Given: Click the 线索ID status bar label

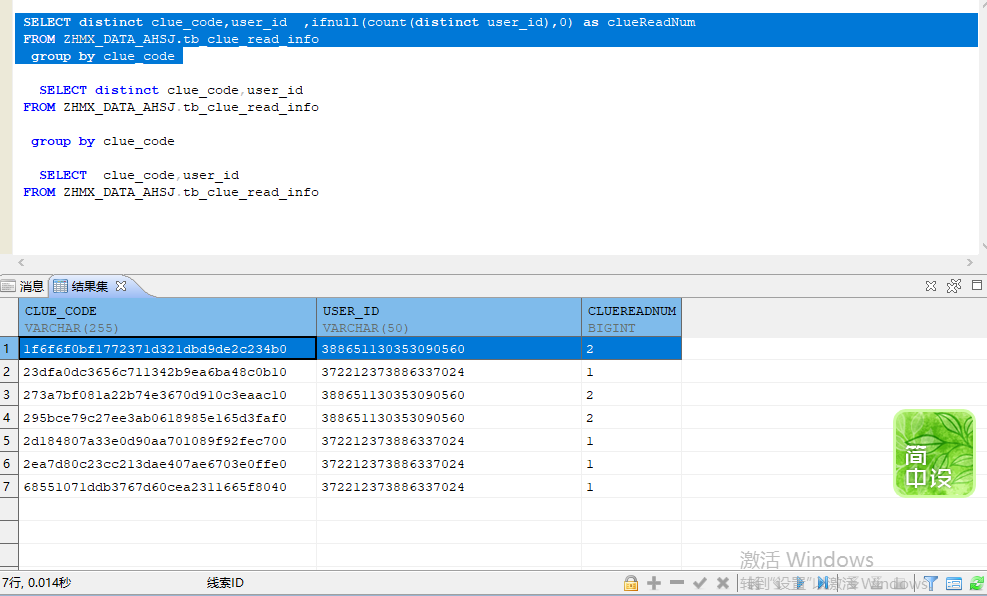Looking at the screenshot, I should 225,583.
